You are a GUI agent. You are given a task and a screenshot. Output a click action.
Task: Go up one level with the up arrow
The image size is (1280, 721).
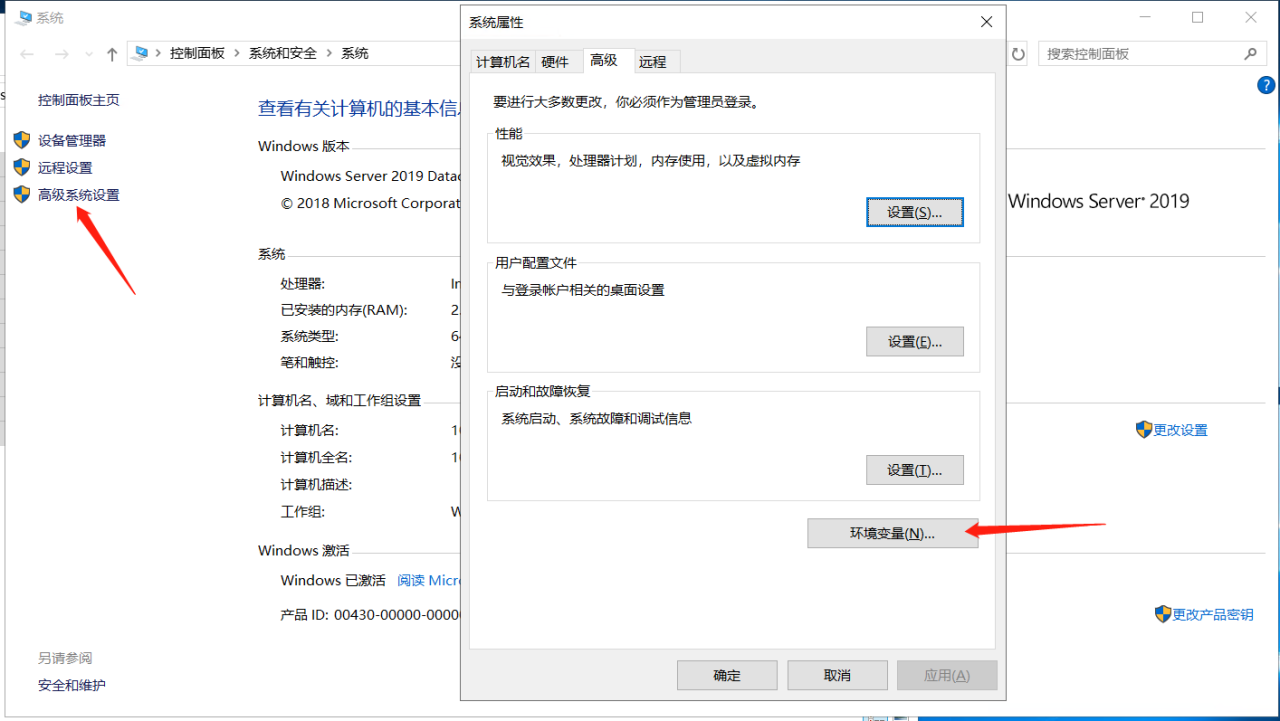pyautogui.click(x=112, y=54)
